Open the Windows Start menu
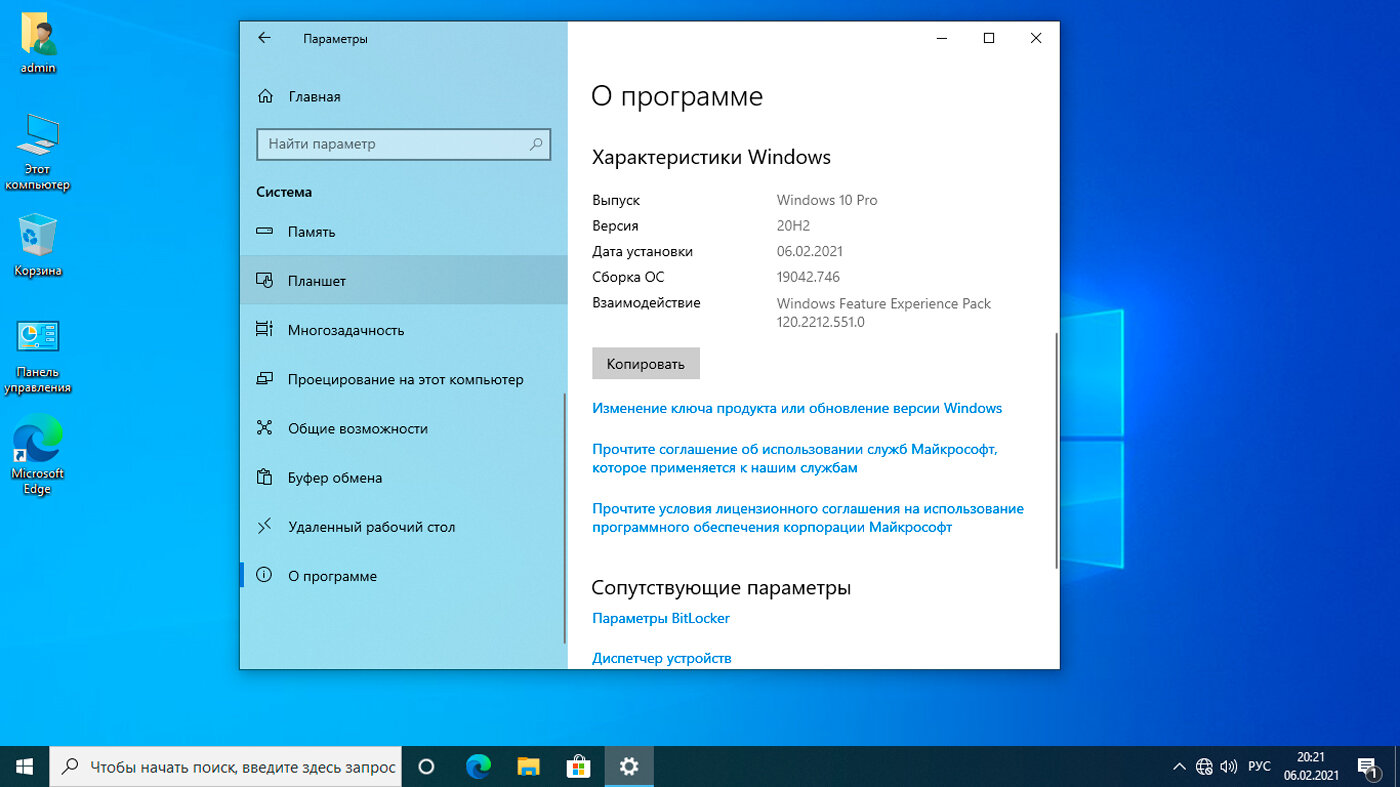1400x787 pixels. 24,767
